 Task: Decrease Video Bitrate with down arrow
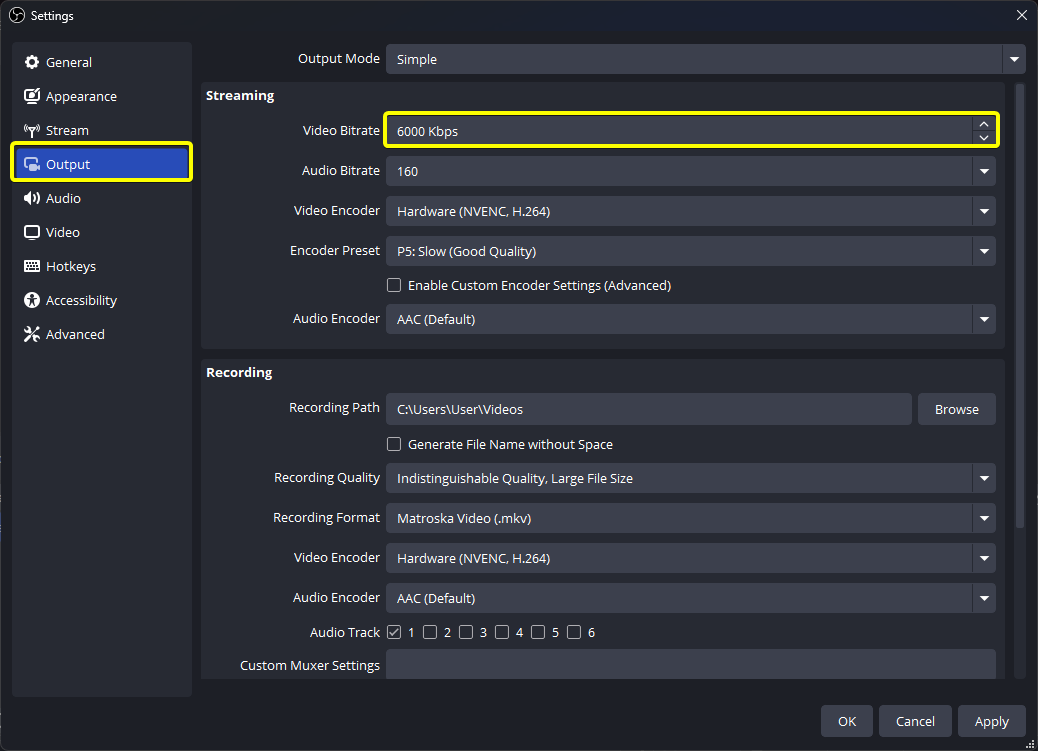point(984,138)
